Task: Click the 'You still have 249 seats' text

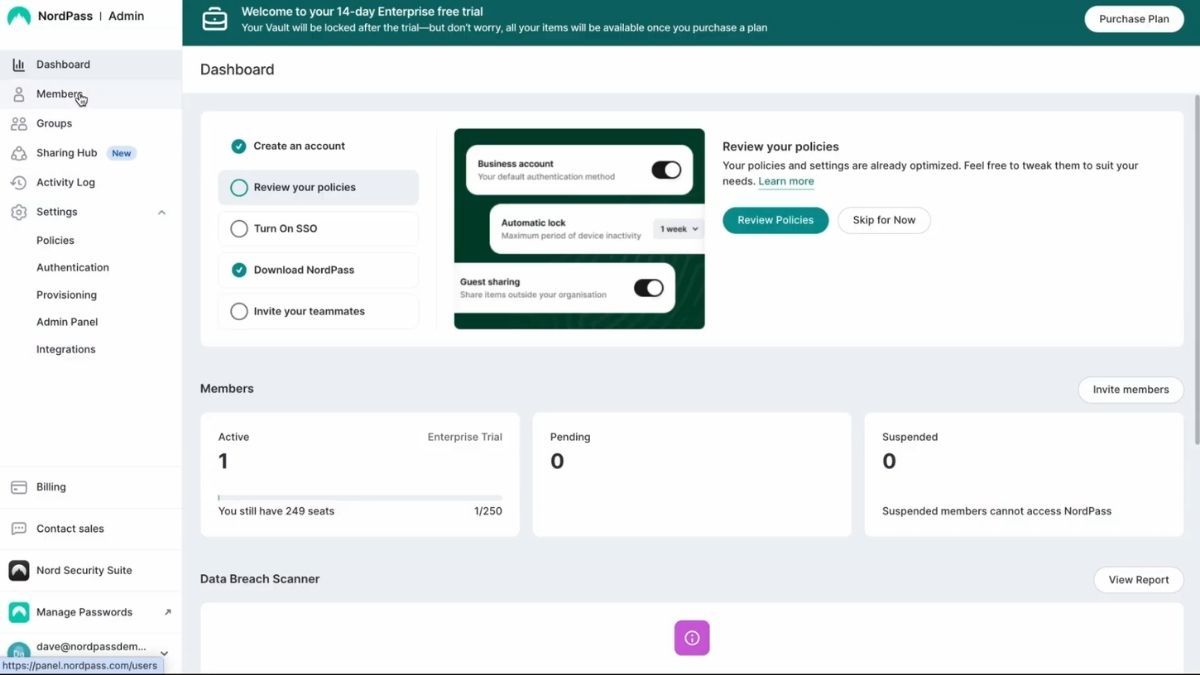Action: (x=276, y=511)
